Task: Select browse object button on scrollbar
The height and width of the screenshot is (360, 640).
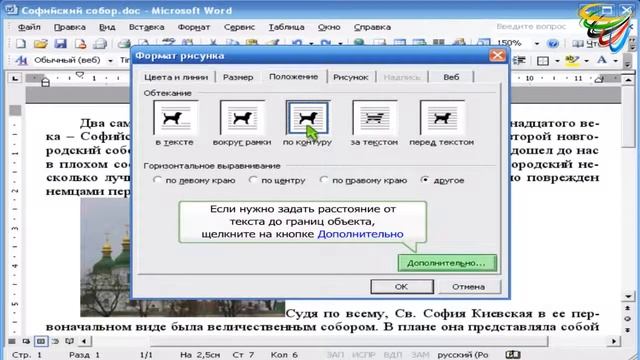Action: point(627,319)
